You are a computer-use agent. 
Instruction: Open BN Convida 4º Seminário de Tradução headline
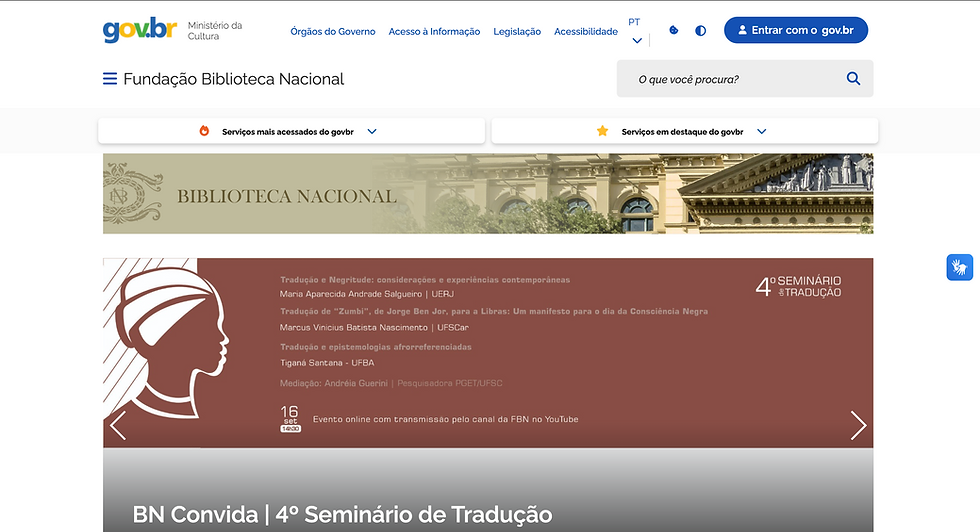342,514
